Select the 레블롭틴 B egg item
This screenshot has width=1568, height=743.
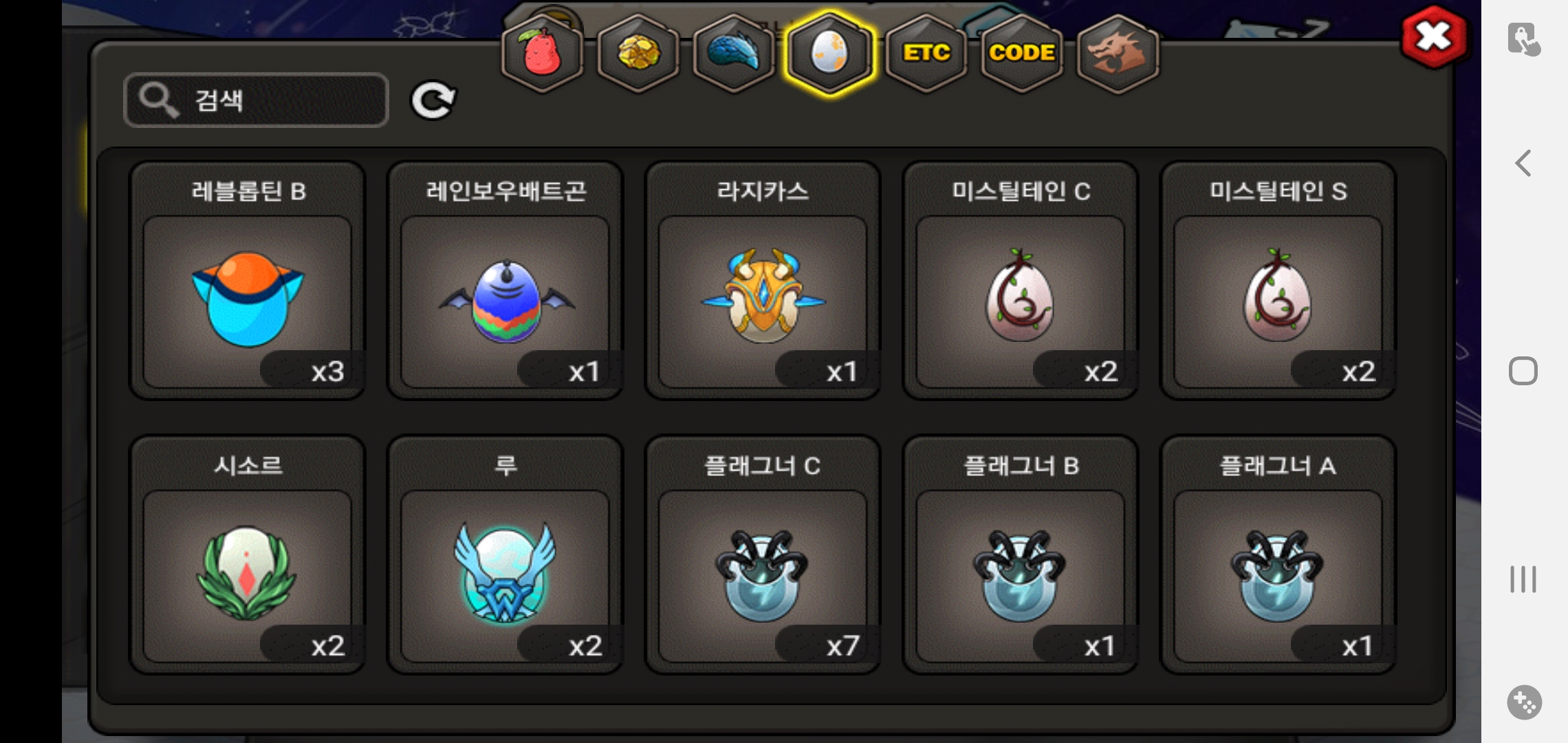point(248,281)
